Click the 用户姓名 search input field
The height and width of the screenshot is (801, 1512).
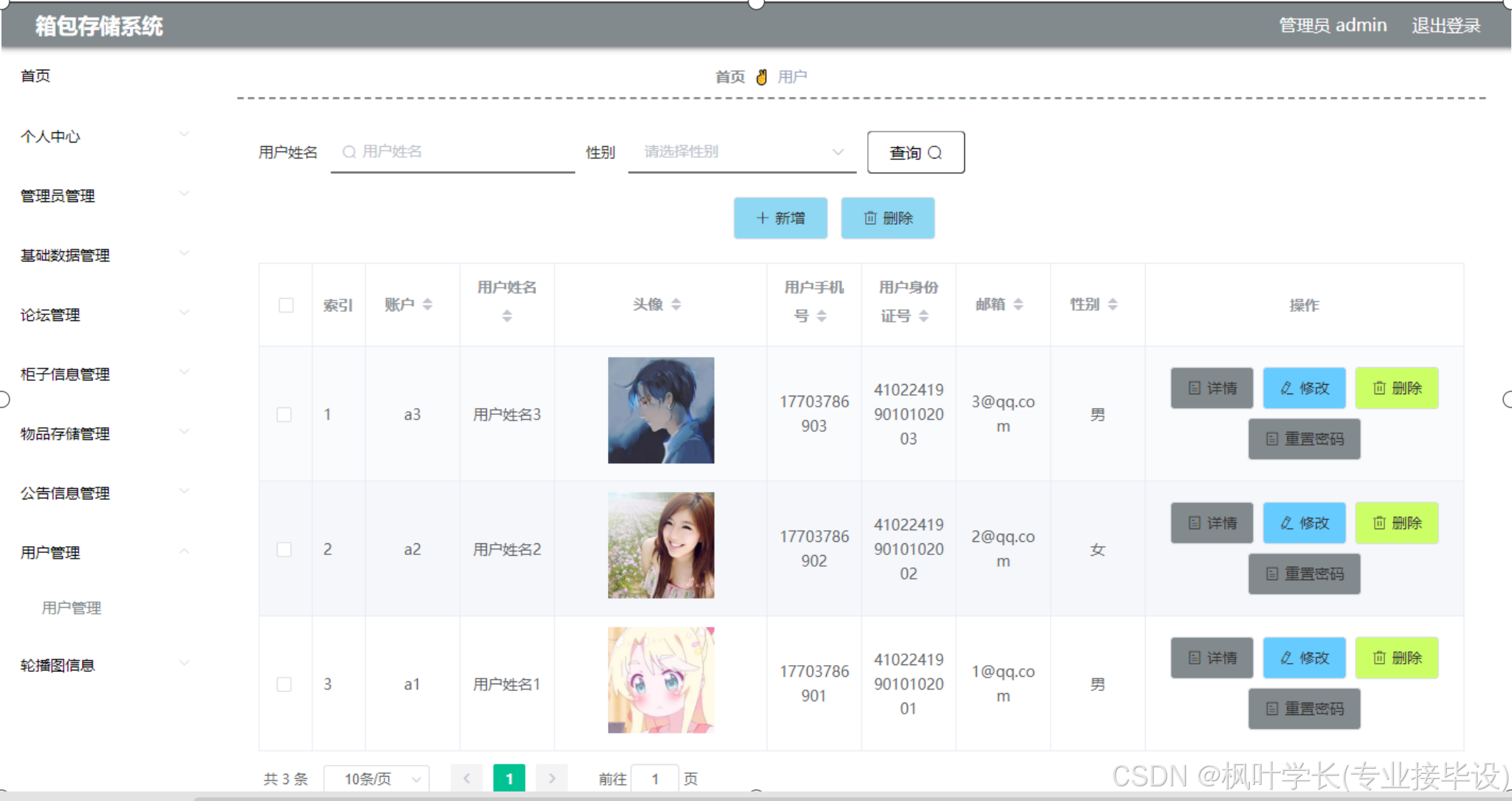click(x=453, y=152)
